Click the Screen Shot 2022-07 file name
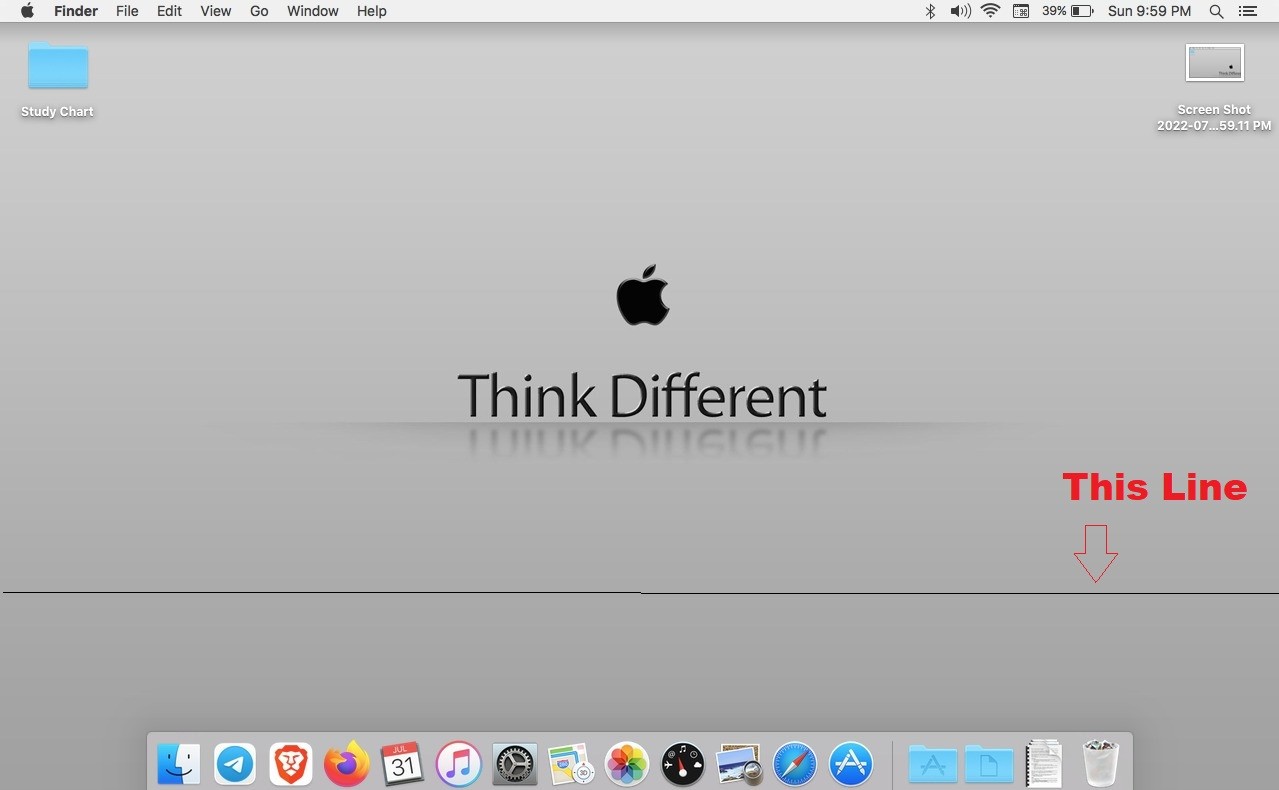This screenshot has height=790, width=1279. click(x=1214, y=118)
